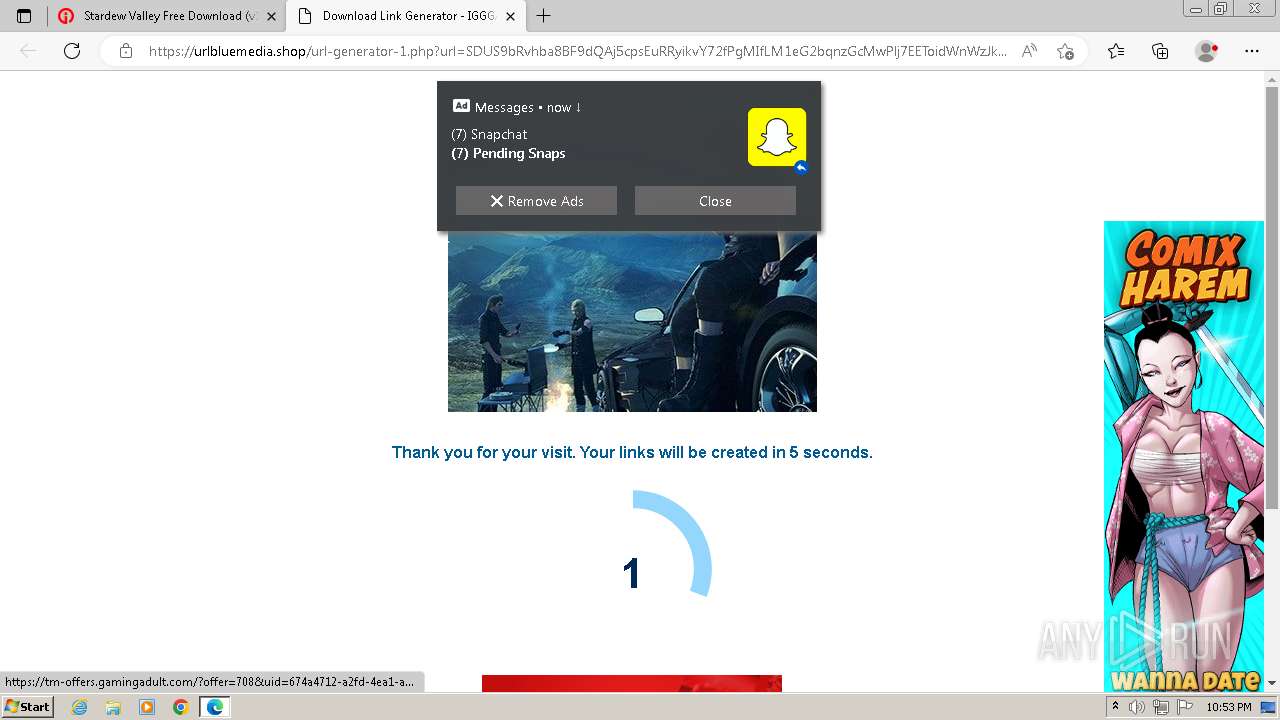1280x720 pixels.
Task: Click the Pending Snaps message text
Action: click(508, 153)
